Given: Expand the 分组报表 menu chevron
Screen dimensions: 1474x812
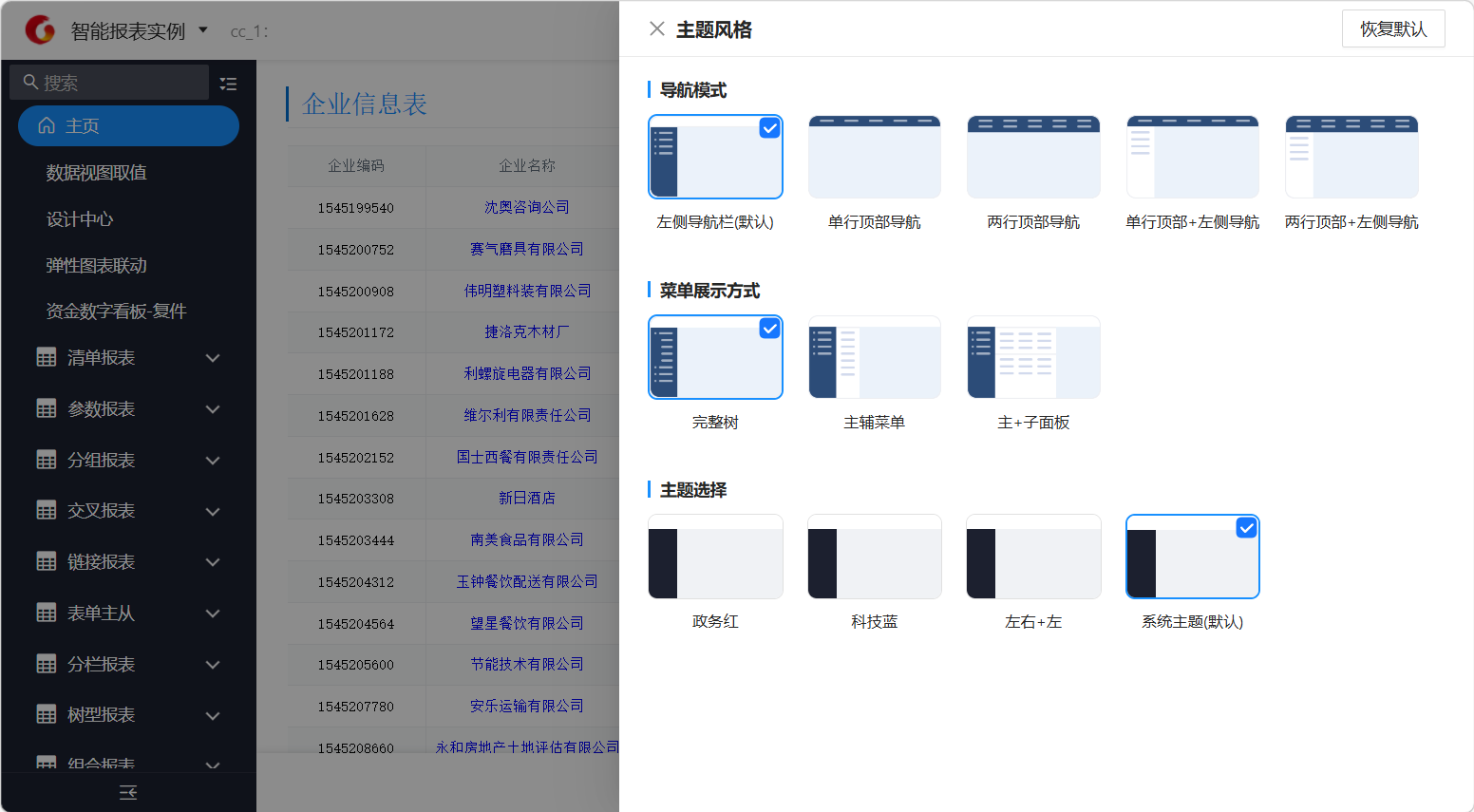Looking at the screenshot, I should 213,461.
